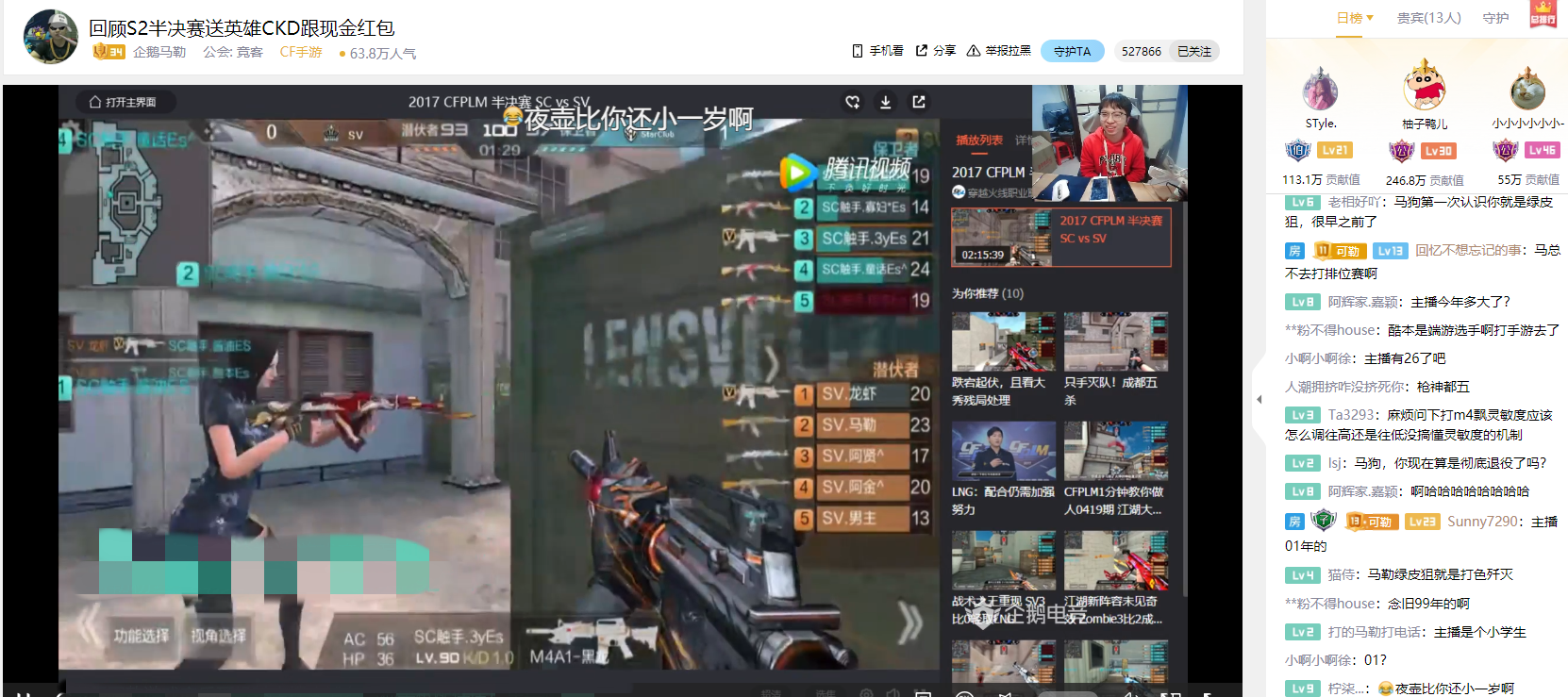Open STyle.'s contributor avatar
The height and width of the screenshot is (697, 1568).
[x=1321, y=90]
